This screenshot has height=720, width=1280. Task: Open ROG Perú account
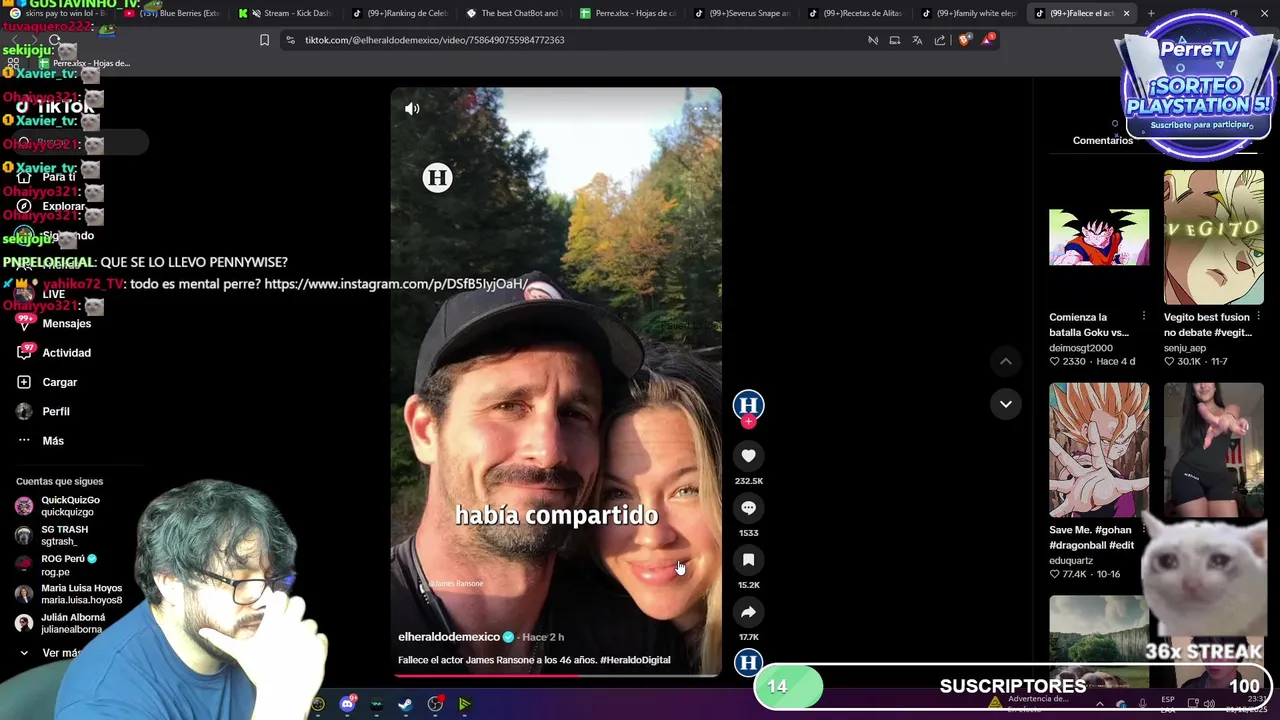[68, 565]
